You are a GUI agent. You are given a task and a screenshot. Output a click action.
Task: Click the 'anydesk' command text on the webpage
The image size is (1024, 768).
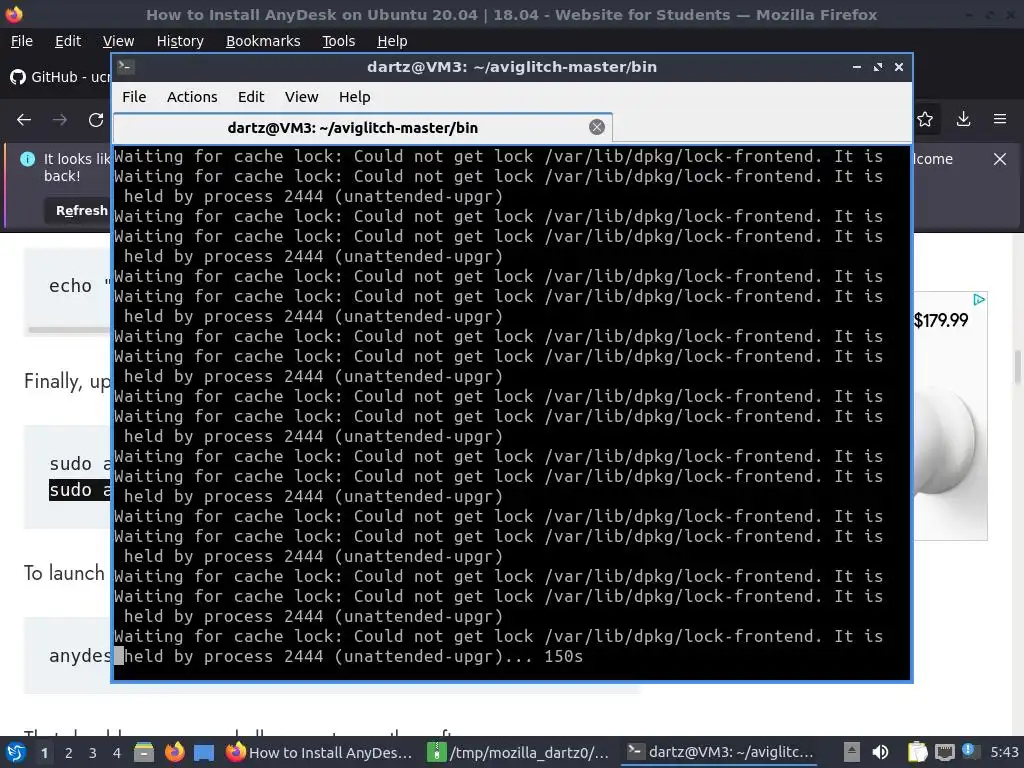coord(80,656)
